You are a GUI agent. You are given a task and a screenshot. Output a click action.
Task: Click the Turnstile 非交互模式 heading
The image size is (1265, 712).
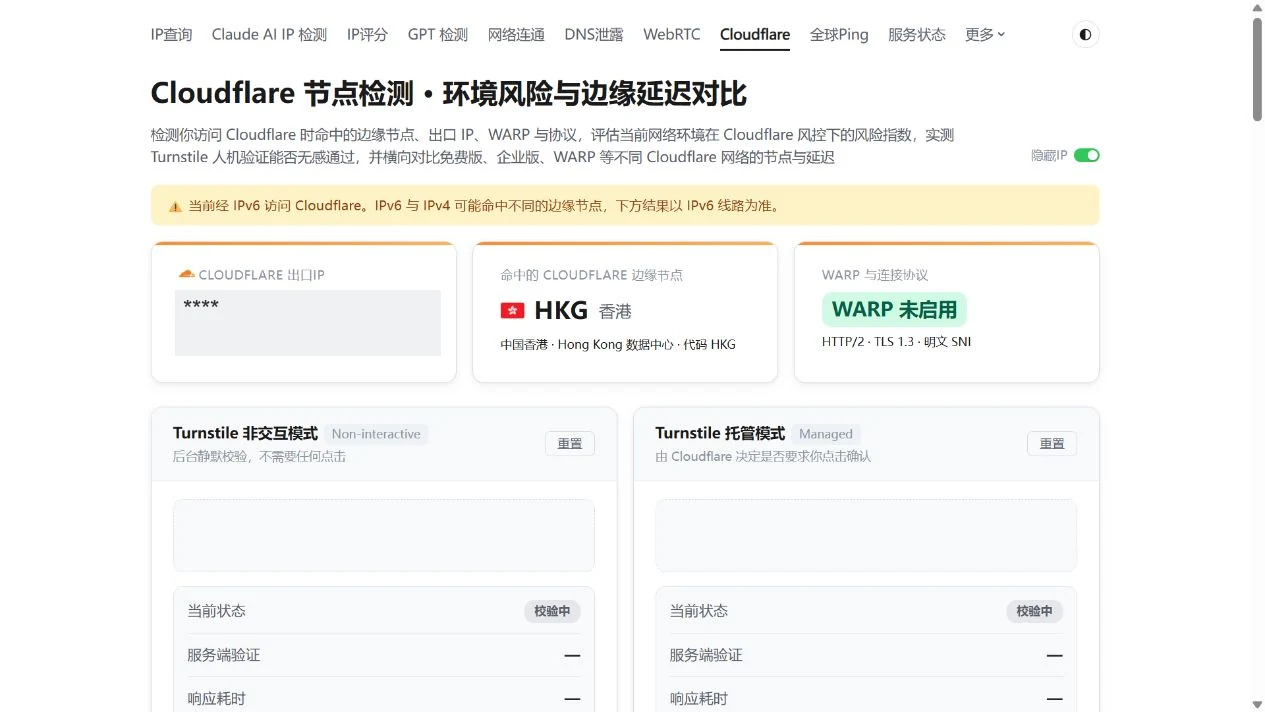coord(245,433)
